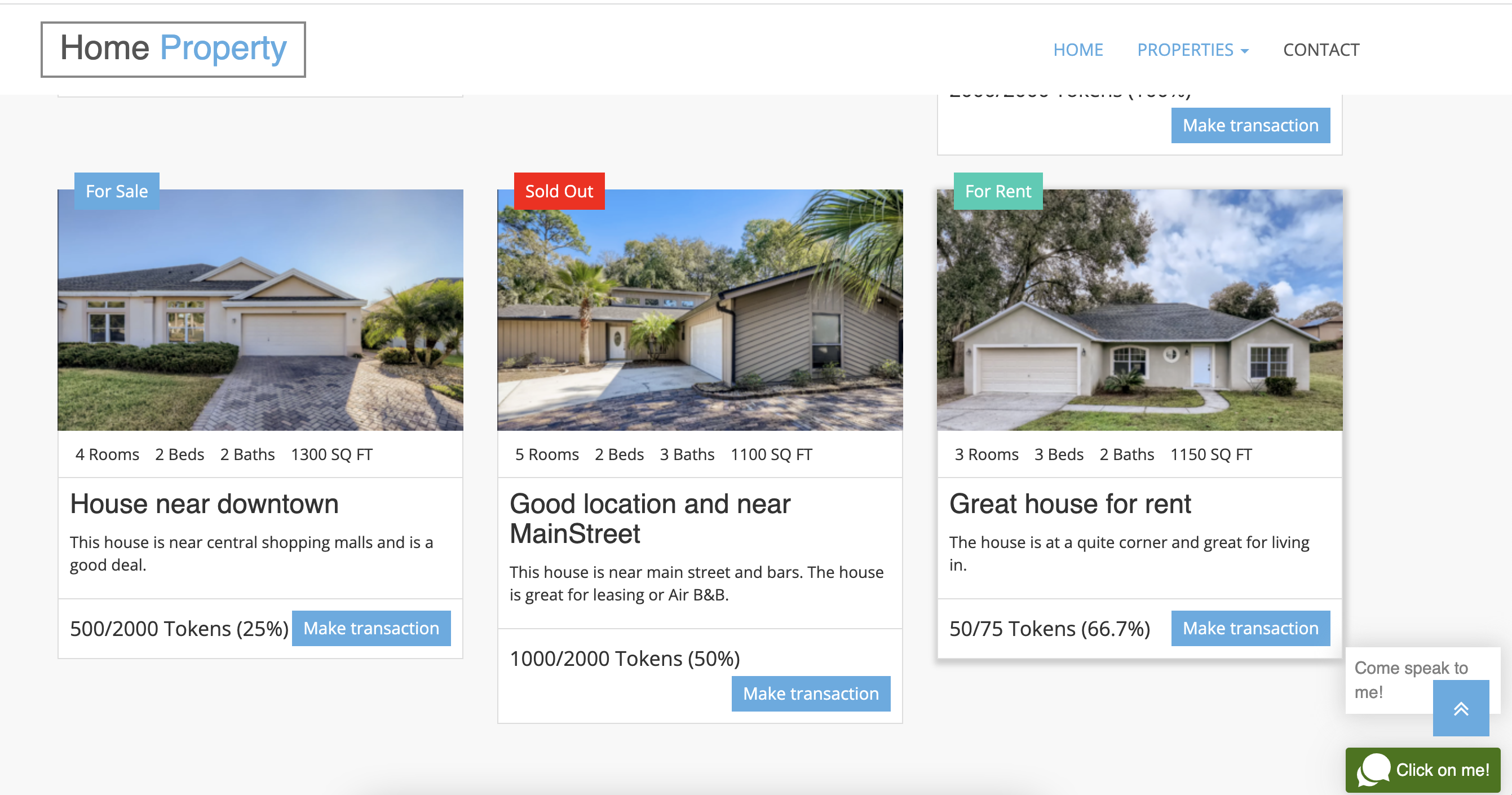The height and width of the screenshot is (795, 1512).
Task: Click the Home Property logo
Action: [x=173, y=48]
